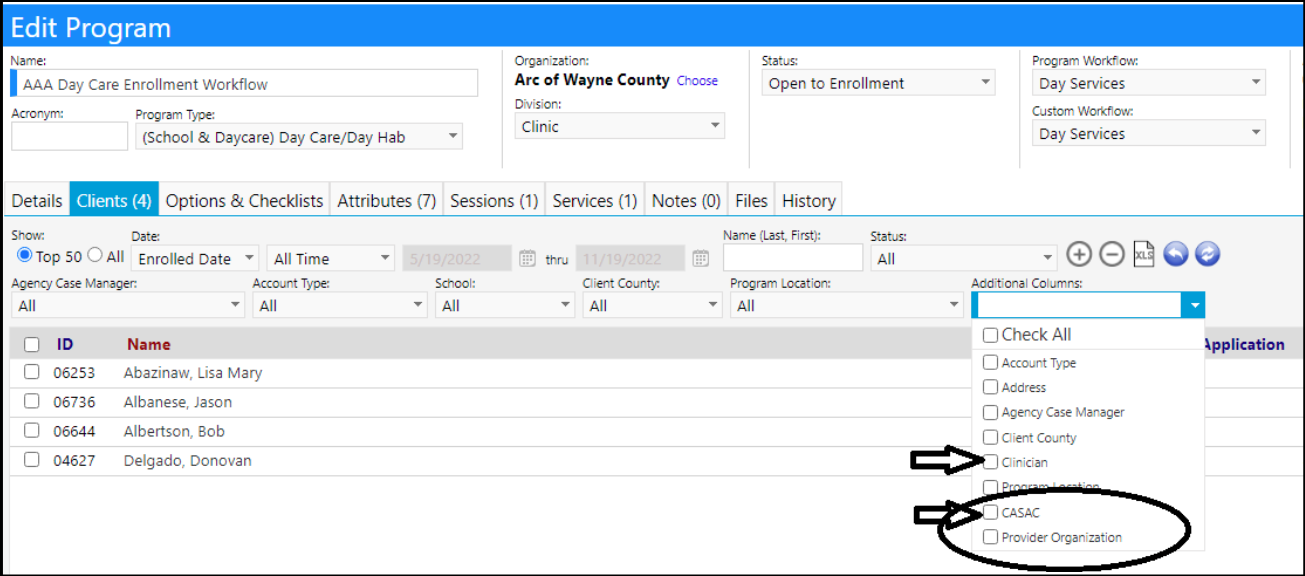Click the blue undo arrow icon
Image resolution: width=1305 pixels, height=576 pixels.
tap(1176, 255)
